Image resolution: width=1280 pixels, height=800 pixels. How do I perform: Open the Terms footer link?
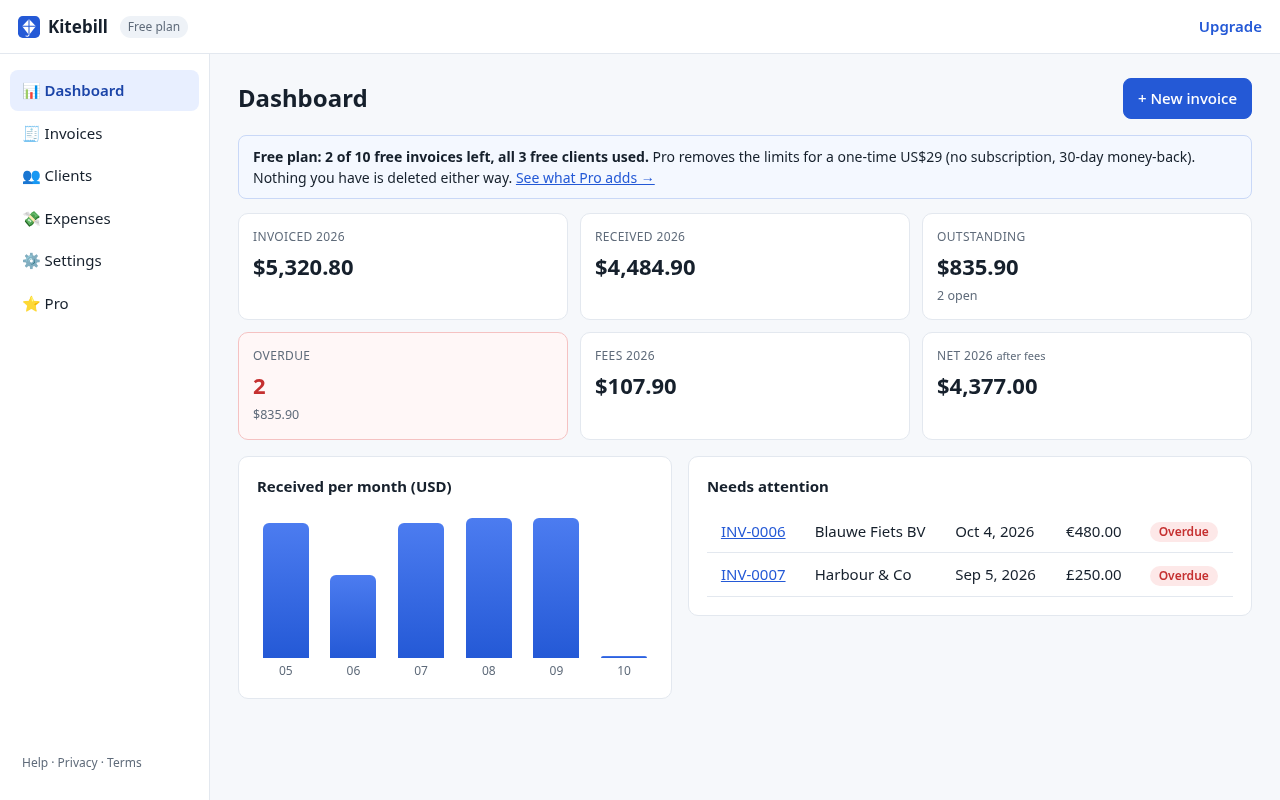click(124, 763)
